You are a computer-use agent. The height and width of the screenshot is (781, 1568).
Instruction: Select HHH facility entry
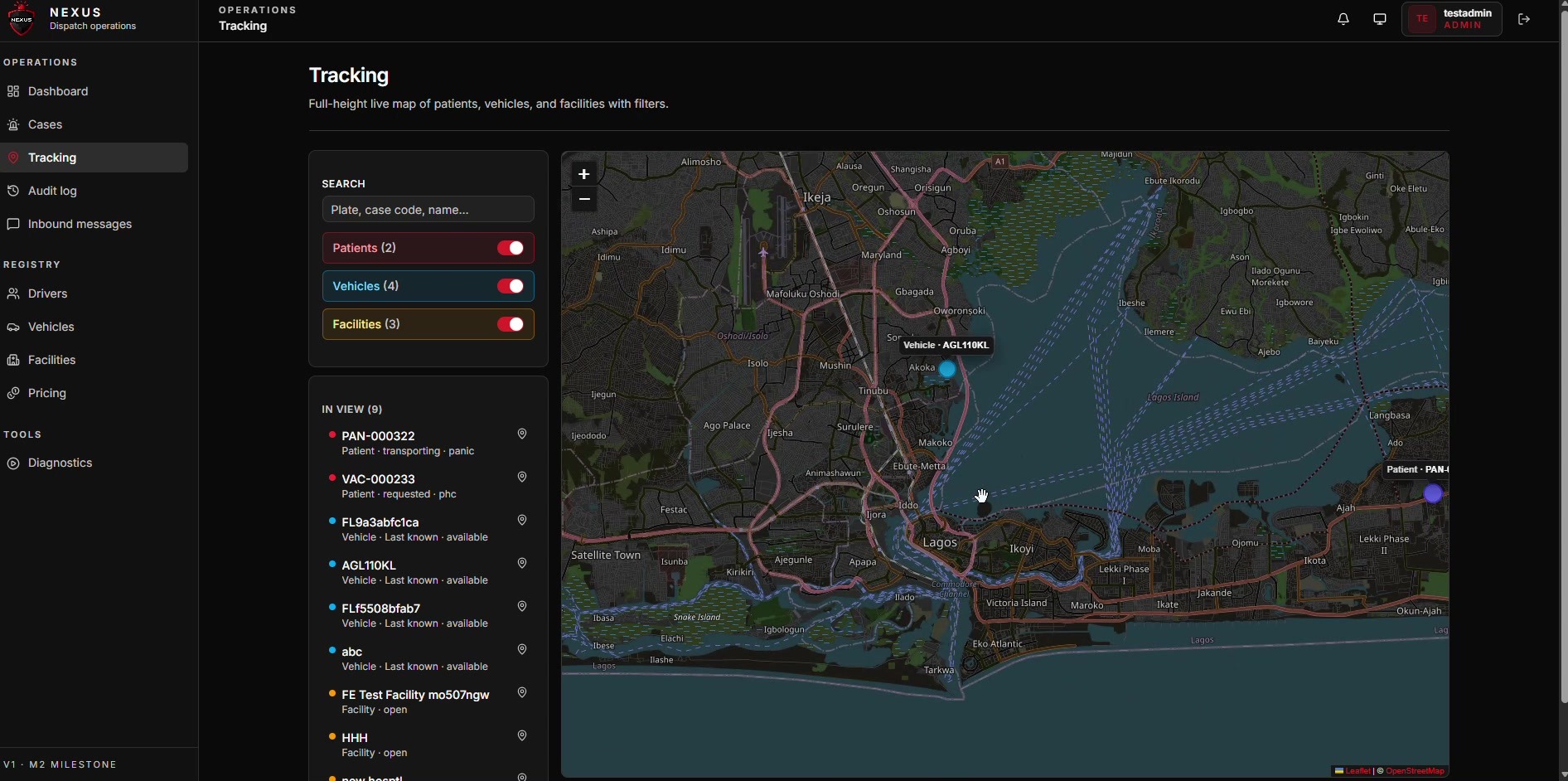(428, 745)
